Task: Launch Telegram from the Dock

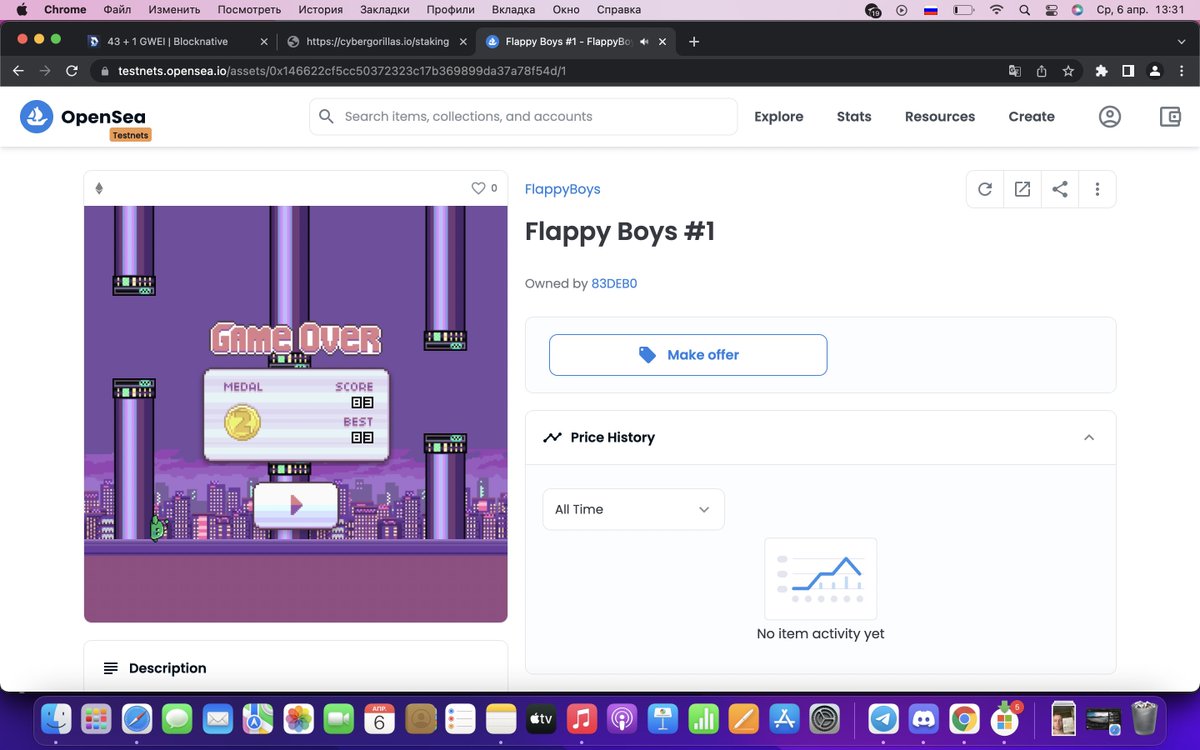Action: click(x=883, y=718)
